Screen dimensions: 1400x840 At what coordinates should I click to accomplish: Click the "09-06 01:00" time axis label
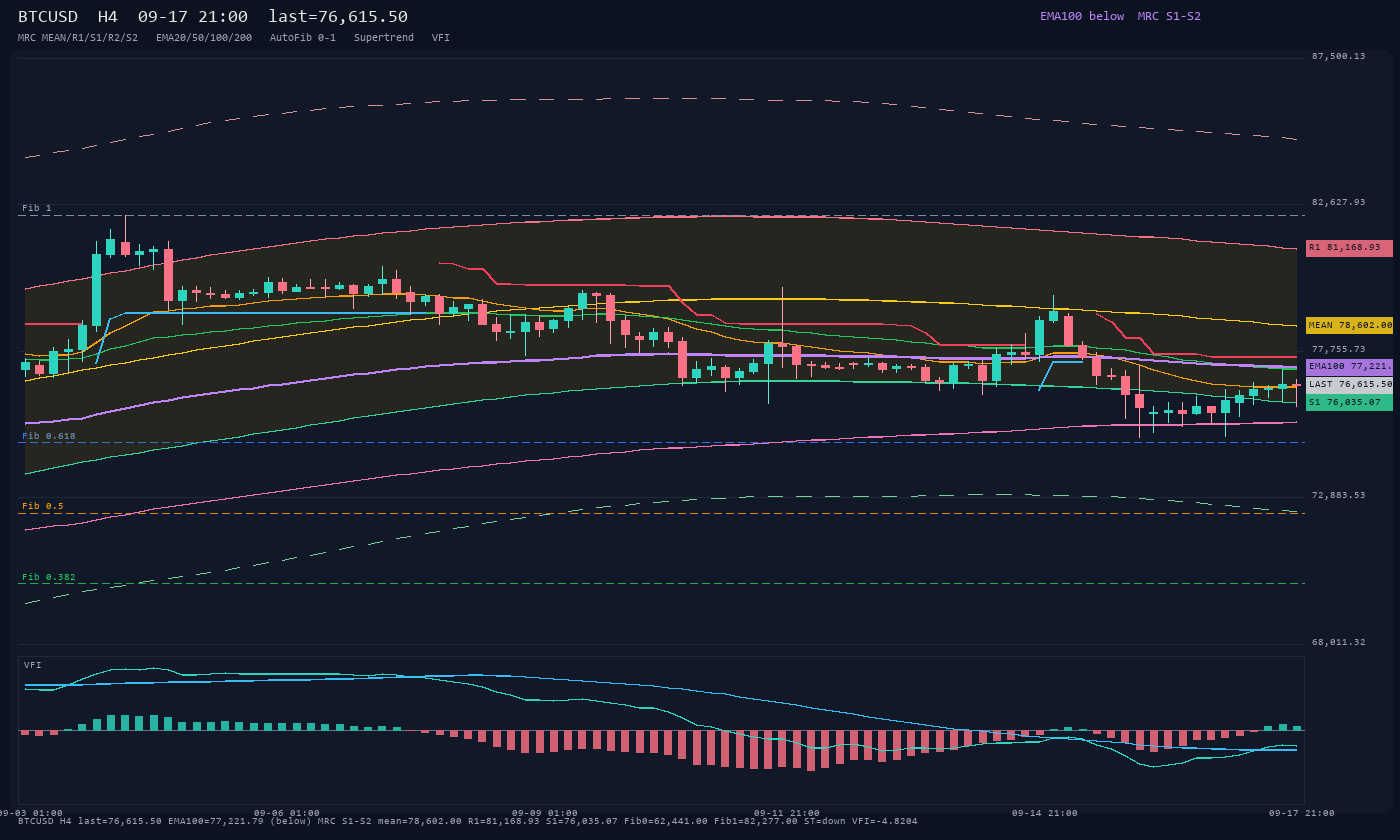point(287,813)
